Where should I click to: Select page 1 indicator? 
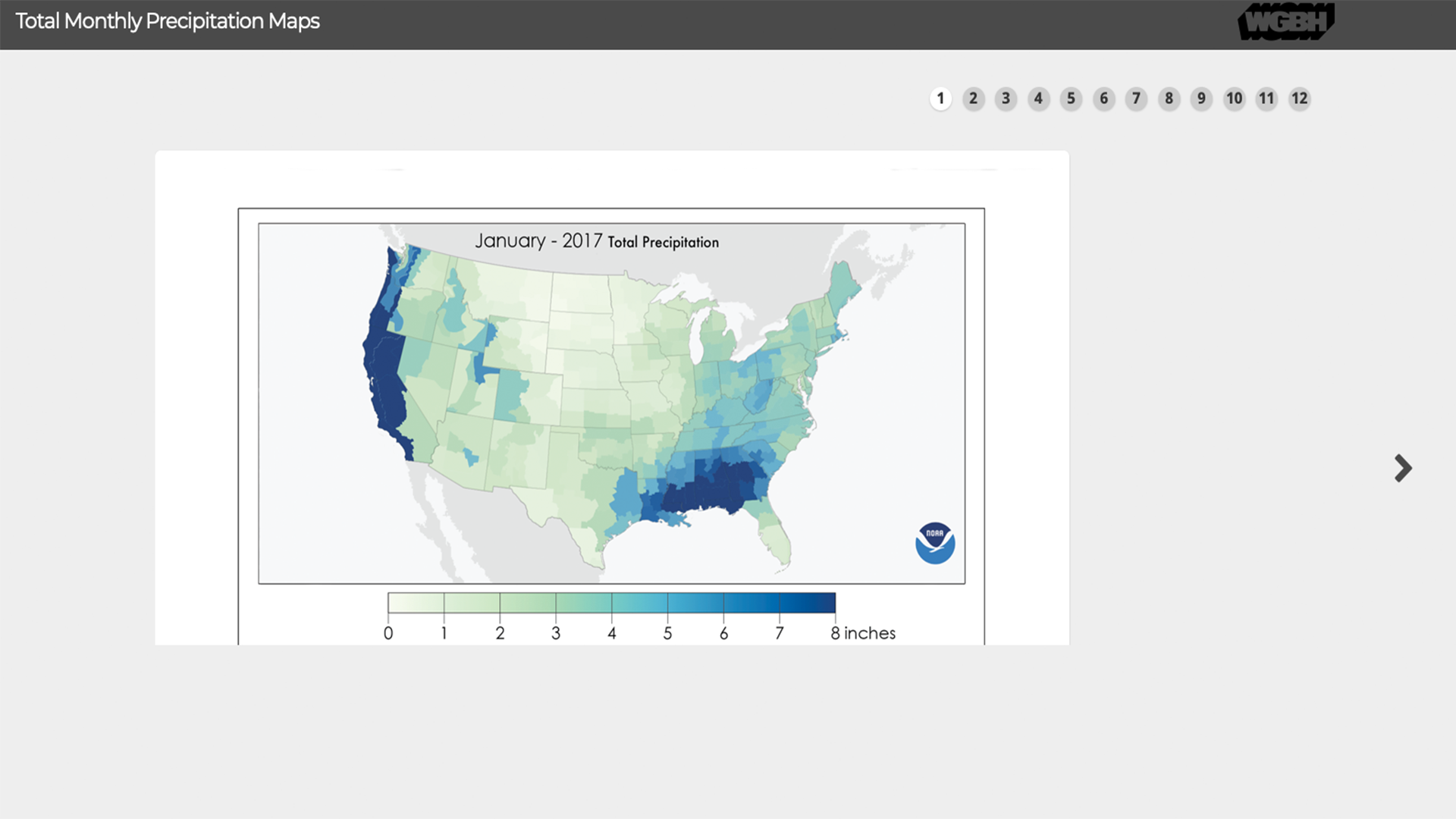click(940, 99)
